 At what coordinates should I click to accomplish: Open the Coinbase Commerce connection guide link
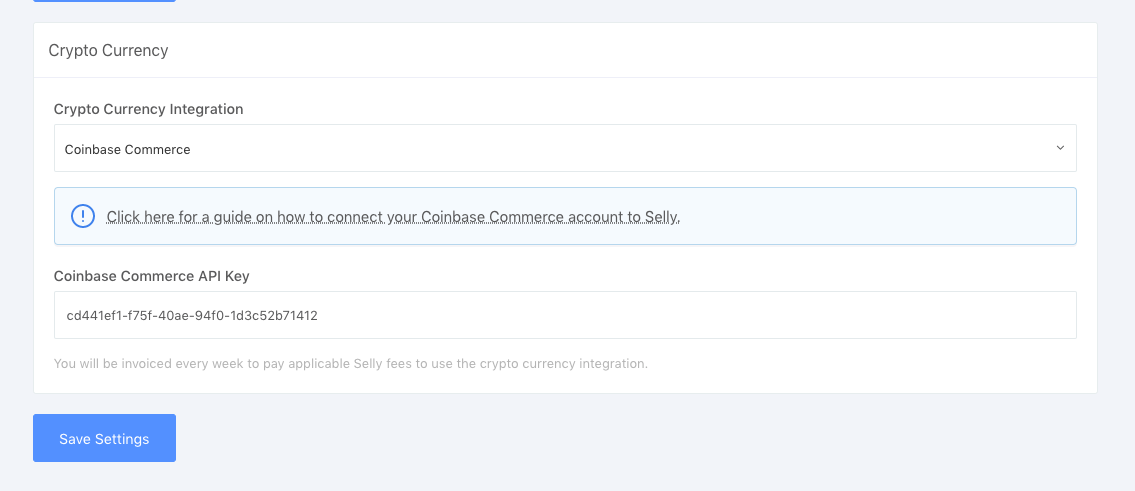tap(393, 217)
